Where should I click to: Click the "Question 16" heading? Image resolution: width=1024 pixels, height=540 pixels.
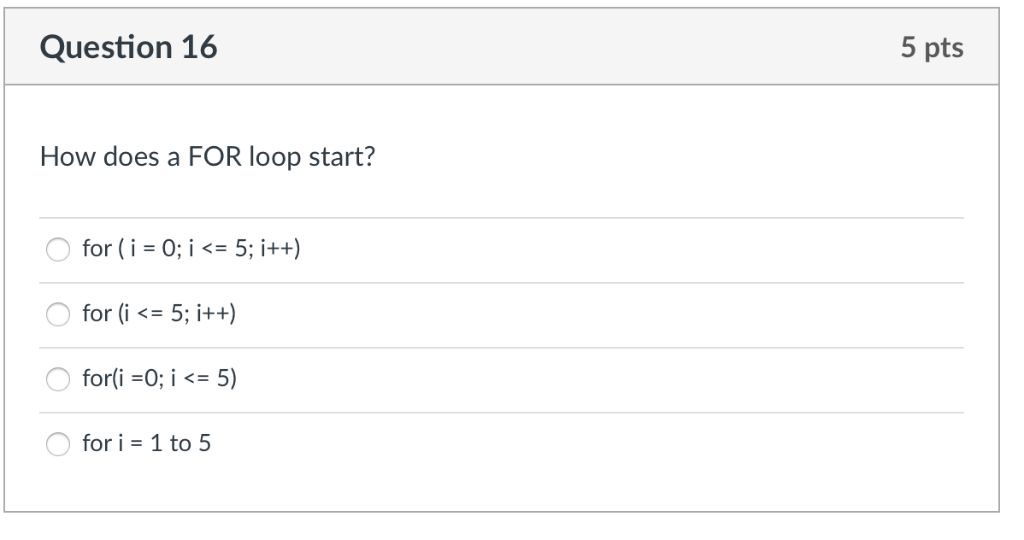click(x=129, y=47)
